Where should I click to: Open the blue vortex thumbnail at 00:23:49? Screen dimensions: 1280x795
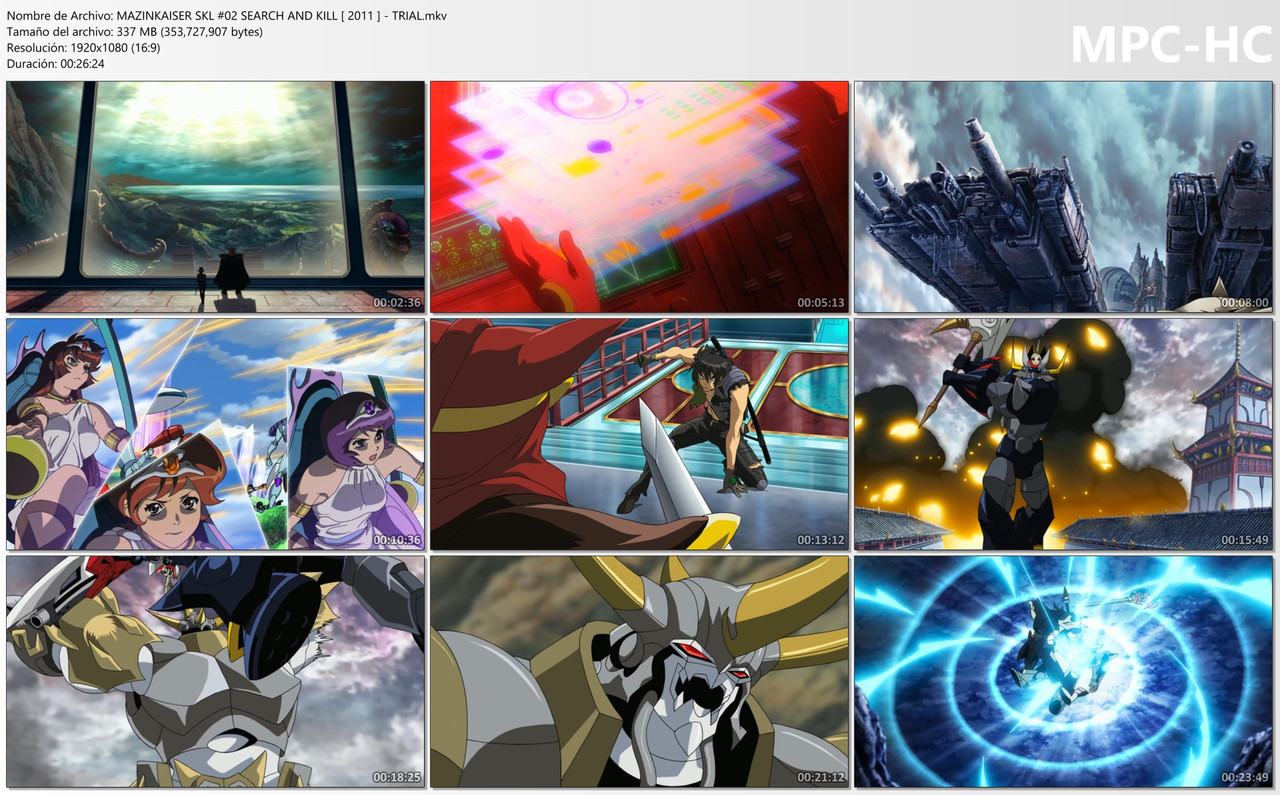(1063, 672)
